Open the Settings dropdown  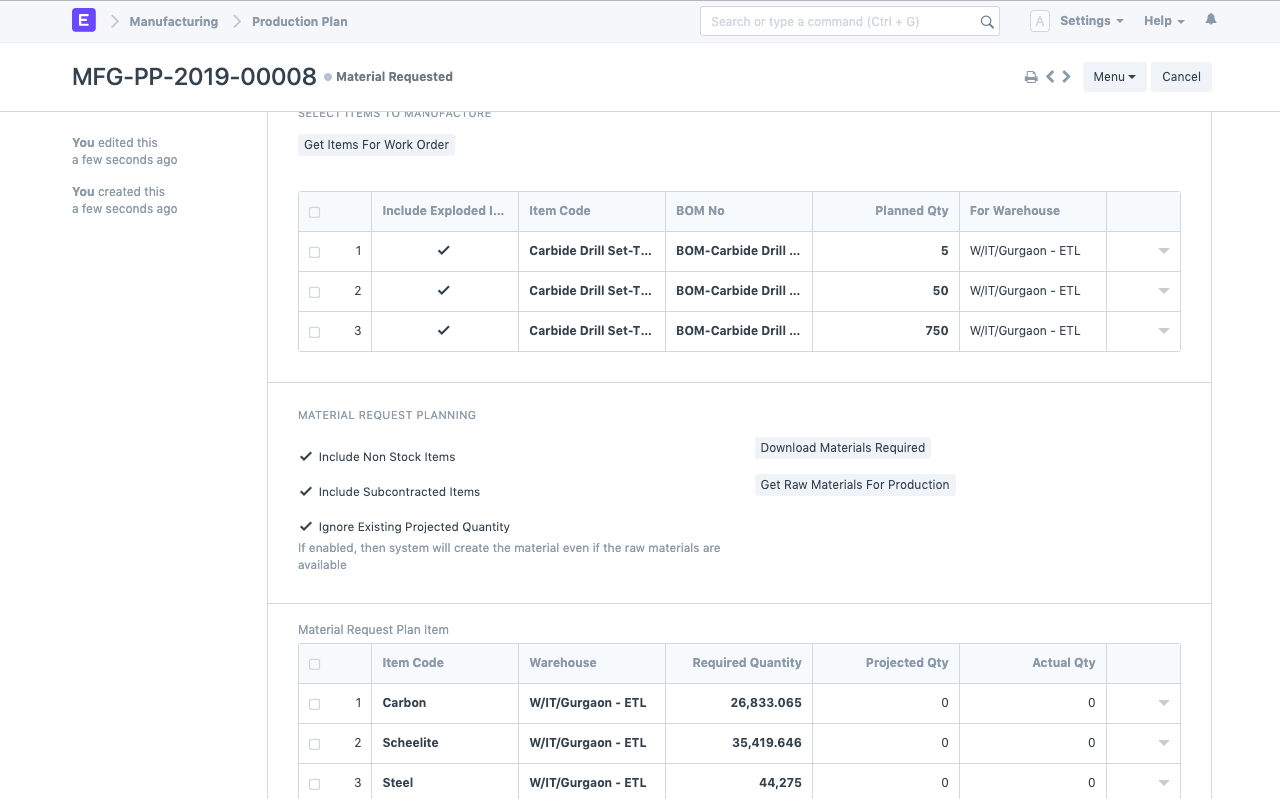pos(1091,21)
